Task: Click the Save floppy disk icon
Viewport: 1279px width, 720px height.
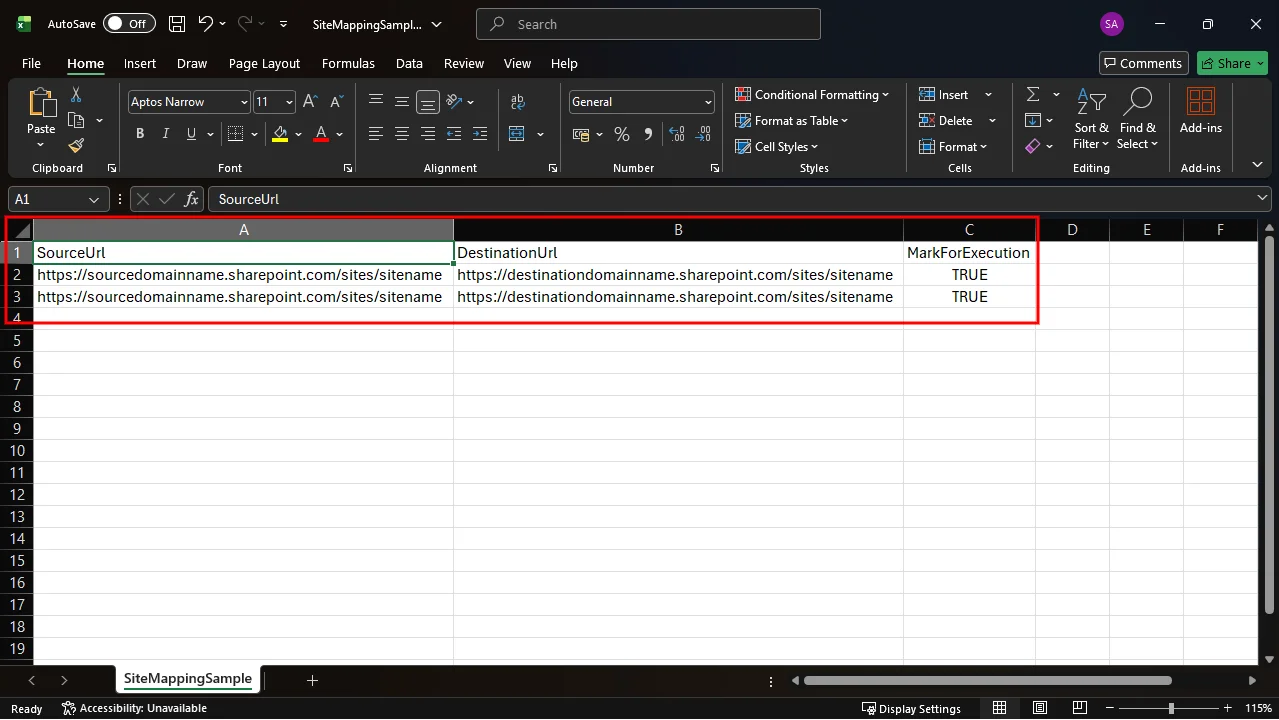Action: [177, 24]
